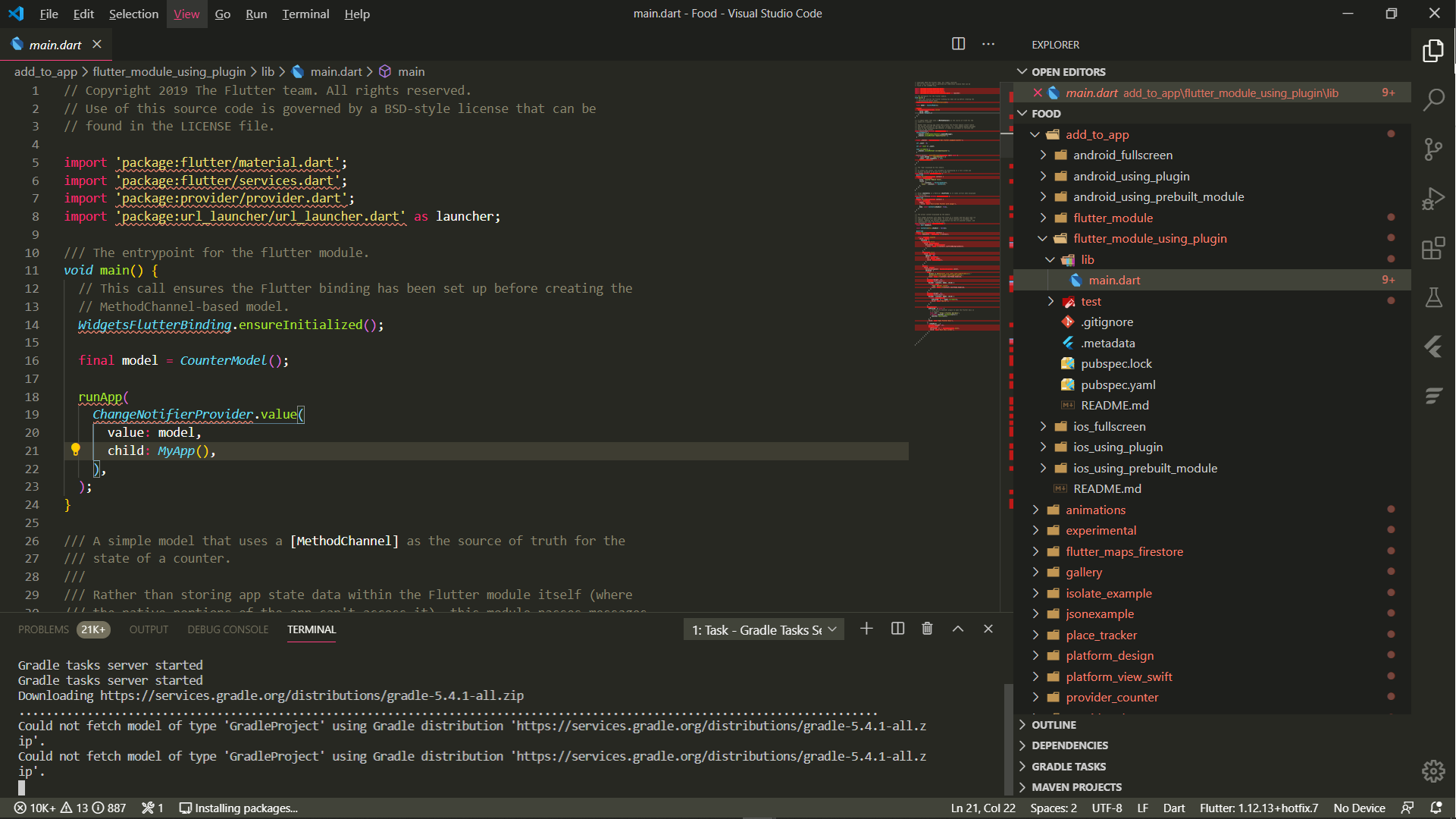Split the editor using the toolbar icon
The image size is (1456, 819).
point(957,43)
